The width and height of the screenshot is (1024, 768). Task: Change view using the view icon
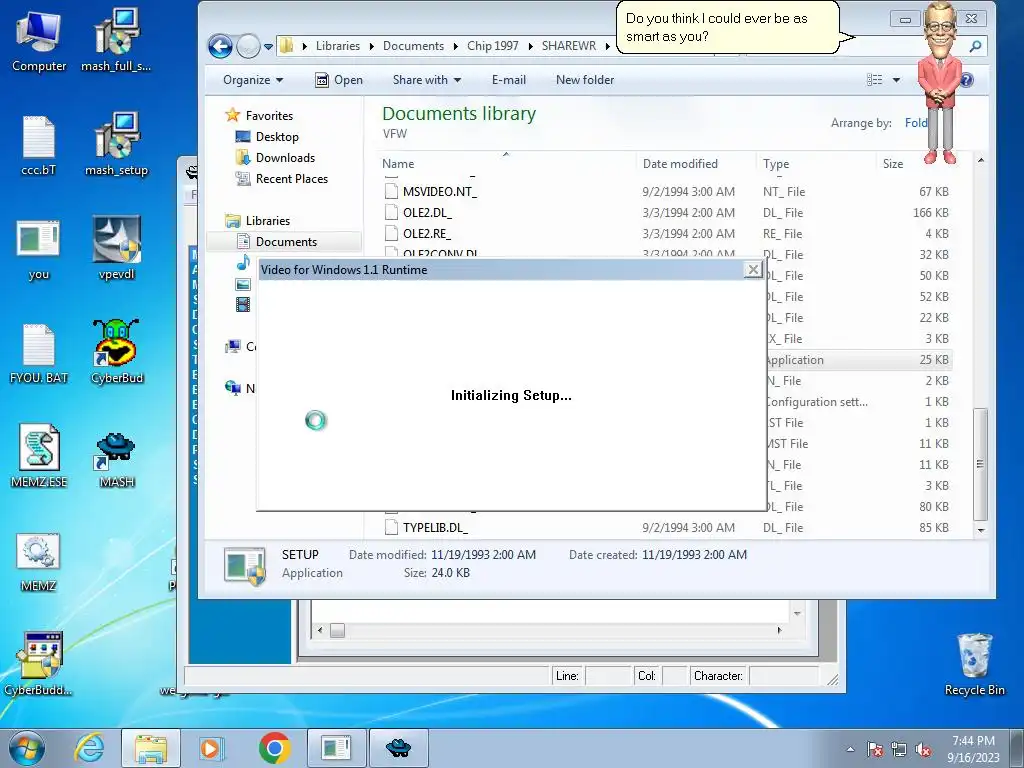pos(874,80)
